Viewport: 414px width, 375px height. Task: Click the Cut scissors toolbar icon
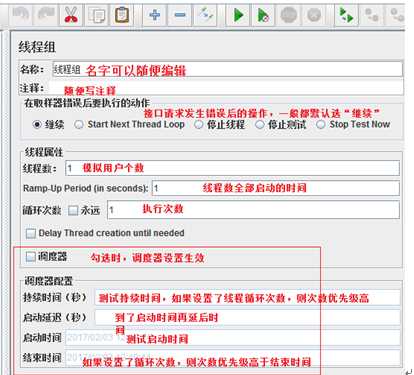pyautogui.click(x=71, y=15)
